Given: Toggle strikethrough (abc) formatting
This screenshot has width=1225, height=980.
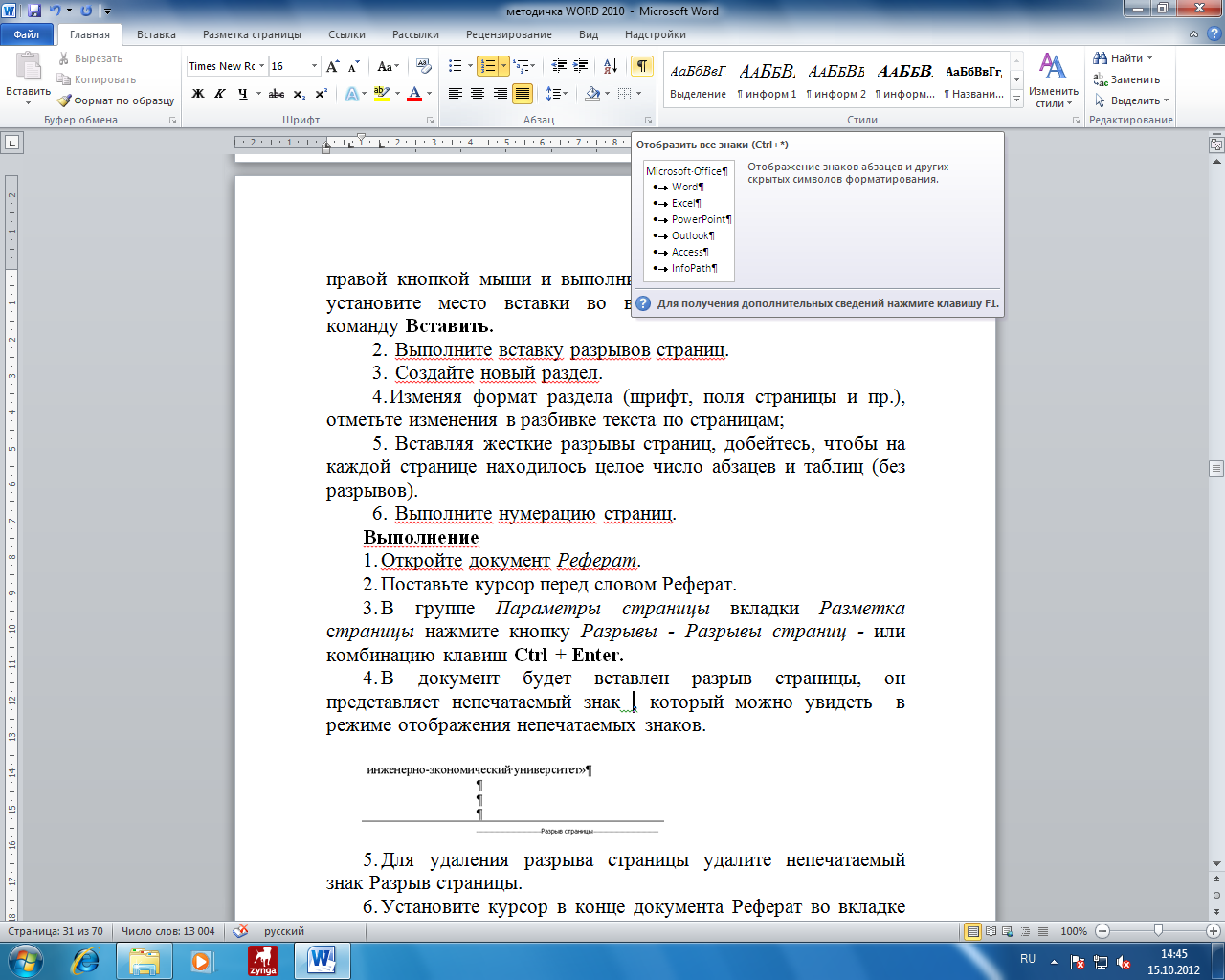Looking at the screenshot, I should (x=277, y=94).
